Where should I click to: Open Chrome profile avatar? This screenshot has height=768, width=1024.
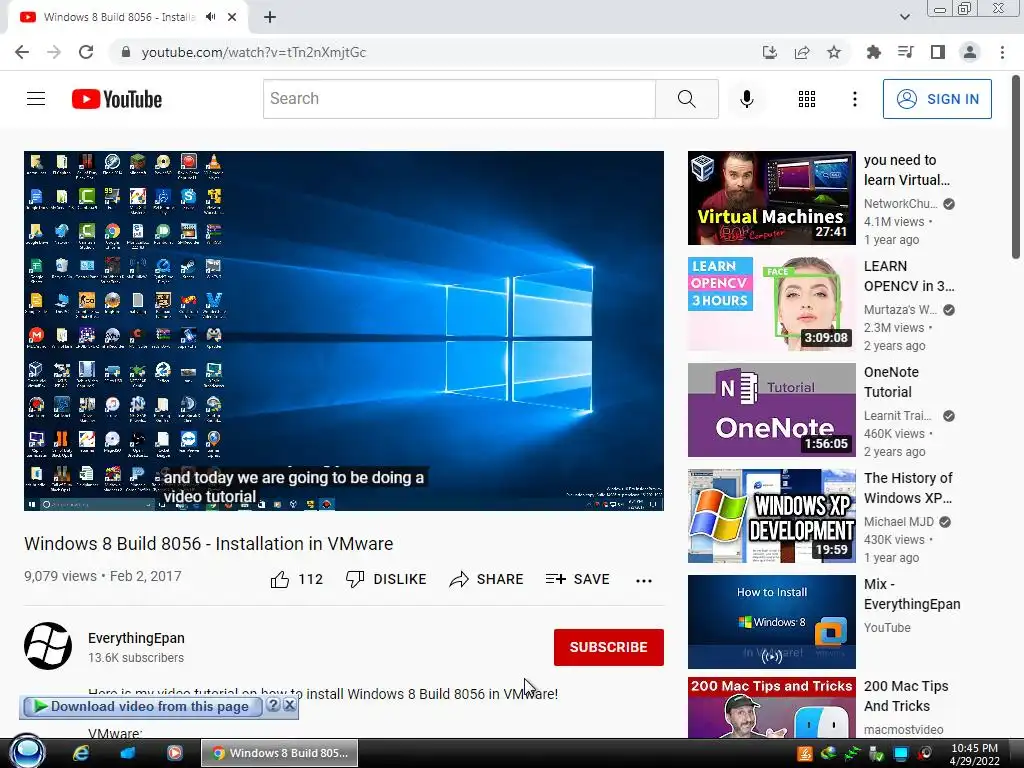pyautogui.click(x=970, y=52)
